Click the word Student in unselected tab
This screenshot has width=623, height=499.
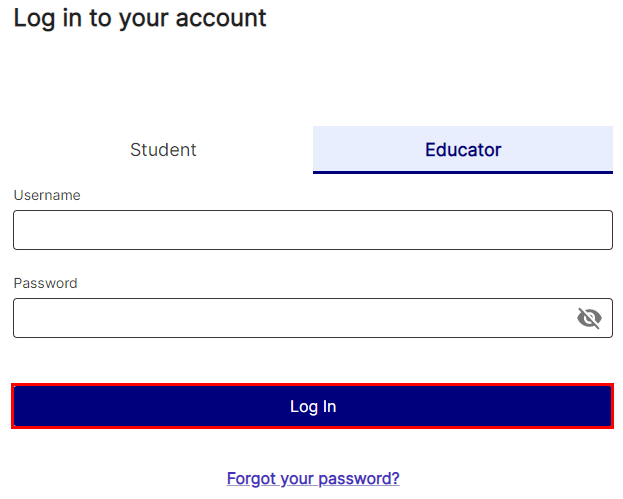pyautogui.click(x=163, y=150)
